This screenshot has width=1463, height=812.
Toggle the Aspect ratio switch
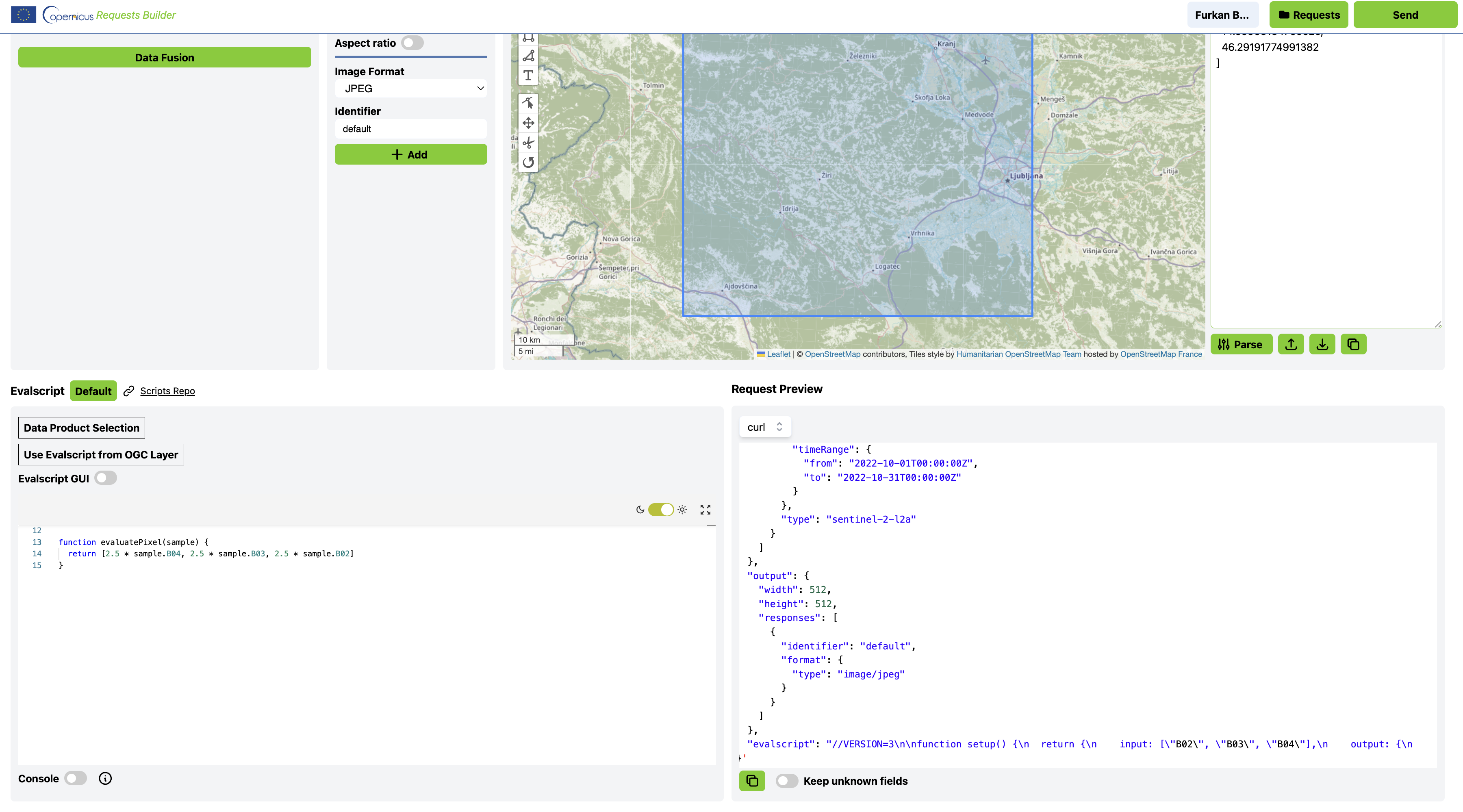412,43
